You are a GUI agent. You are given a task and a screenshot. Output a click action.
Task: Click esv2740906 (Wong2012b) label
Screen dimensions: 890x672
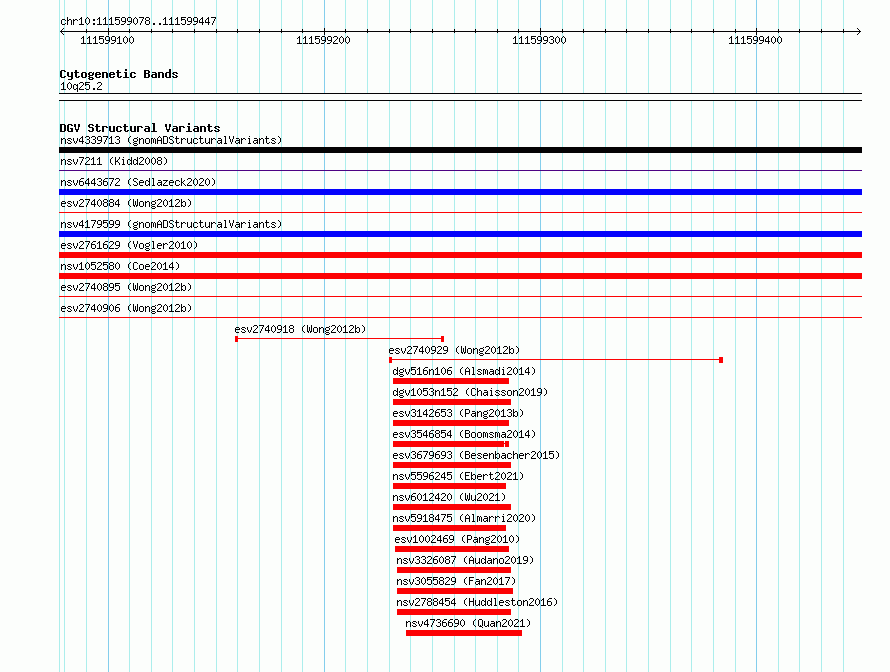tap(126, 308)
